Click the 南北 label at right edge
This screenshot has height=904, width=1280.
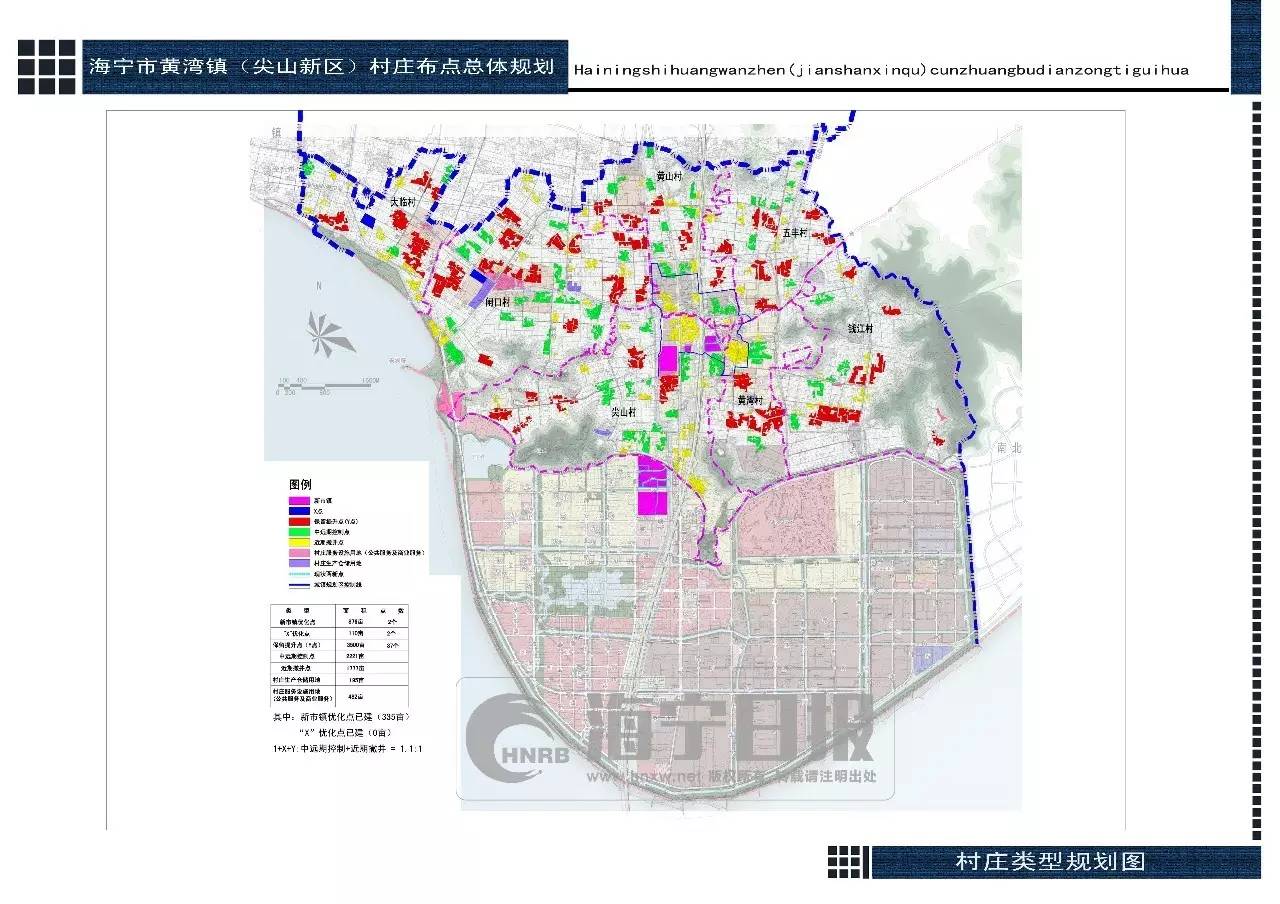1010,448
